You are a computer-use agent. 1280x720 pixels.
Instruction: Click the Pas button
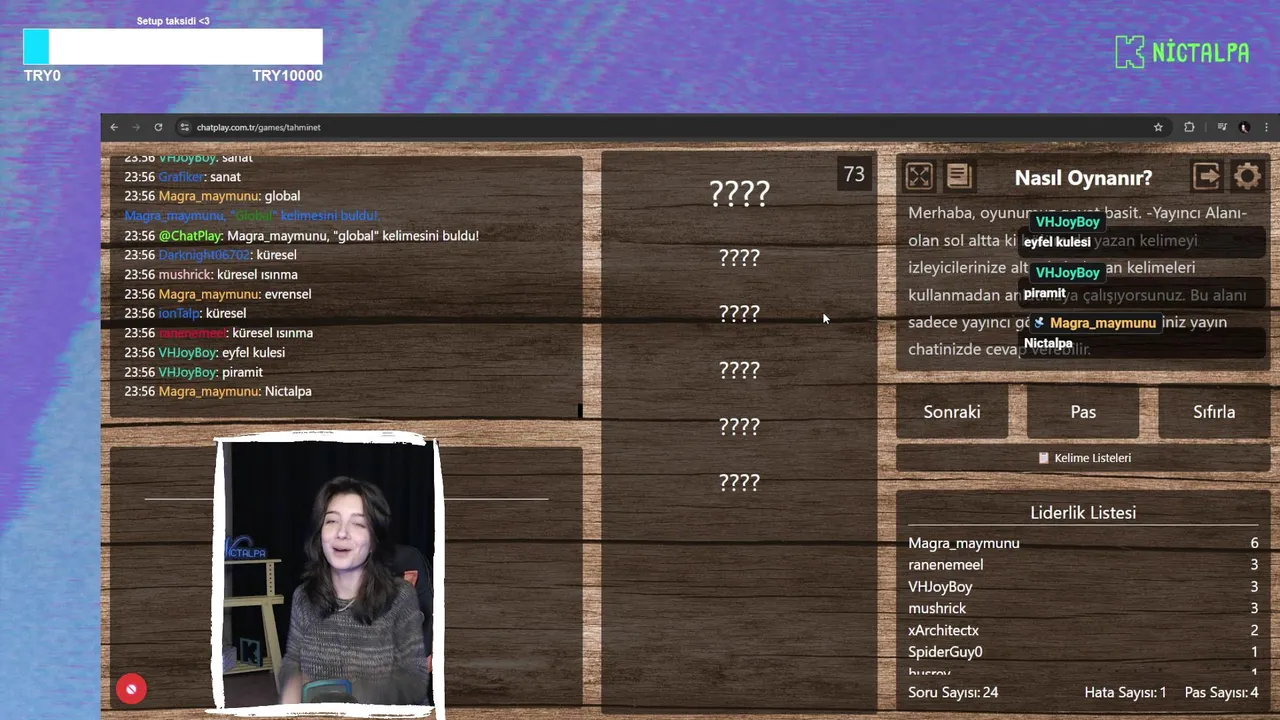point(1083,412)
